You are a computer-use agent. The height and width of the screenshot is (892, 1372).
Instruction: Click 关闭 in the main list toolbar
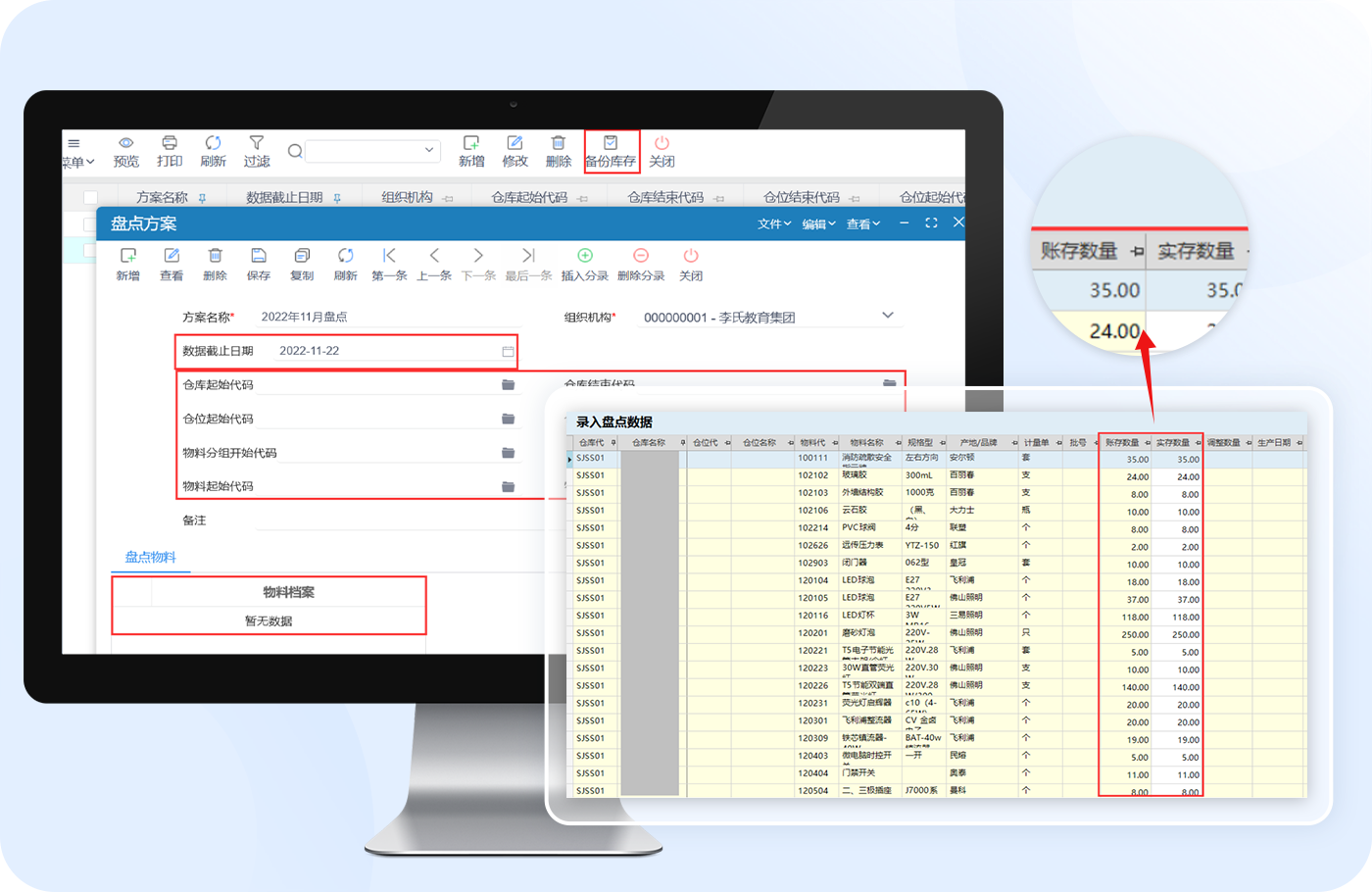pyautogui.click(x=661, y=152)
